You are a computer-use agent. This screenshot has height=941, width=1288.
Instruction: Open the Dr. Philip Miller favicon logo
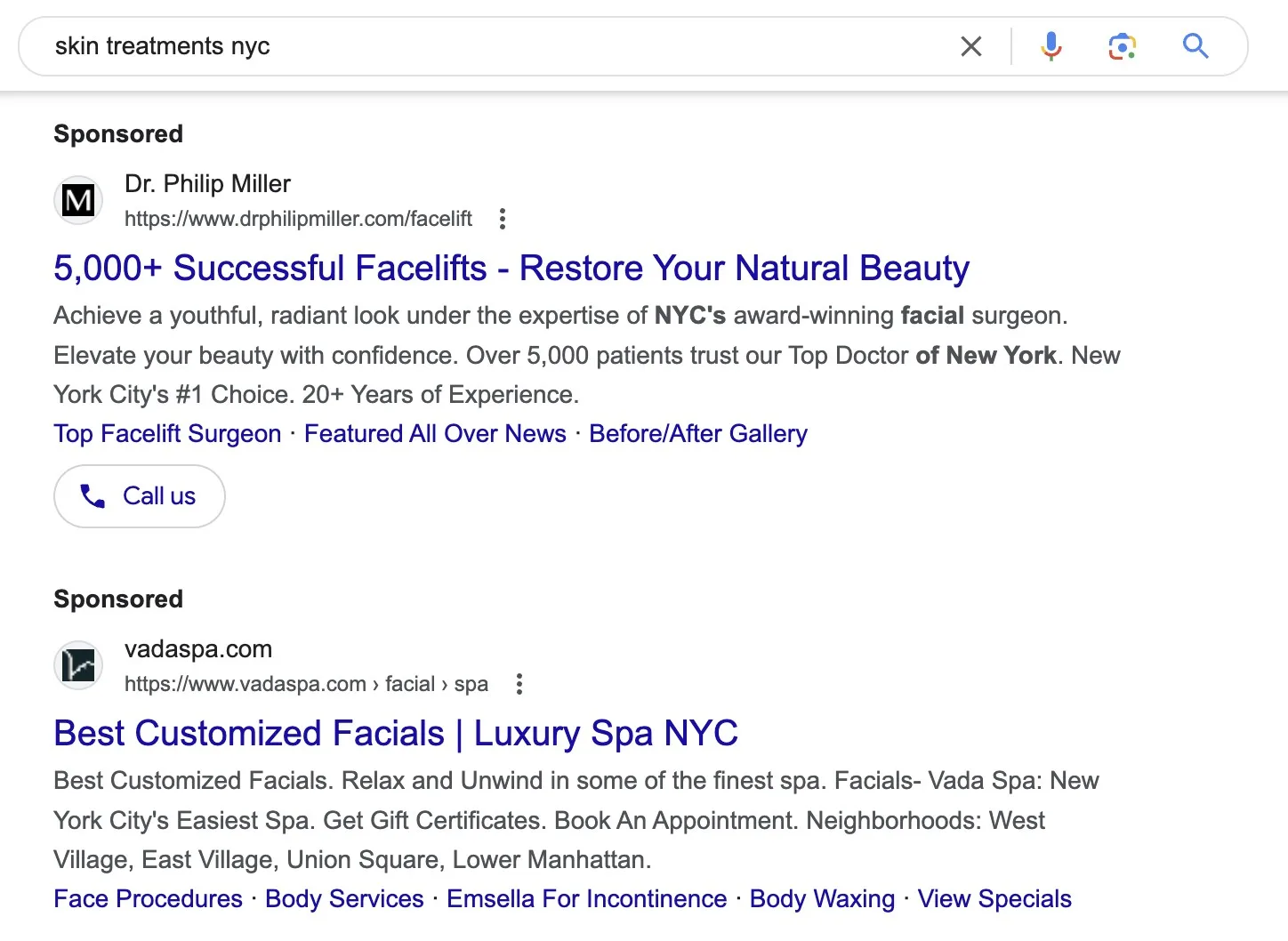78,200
